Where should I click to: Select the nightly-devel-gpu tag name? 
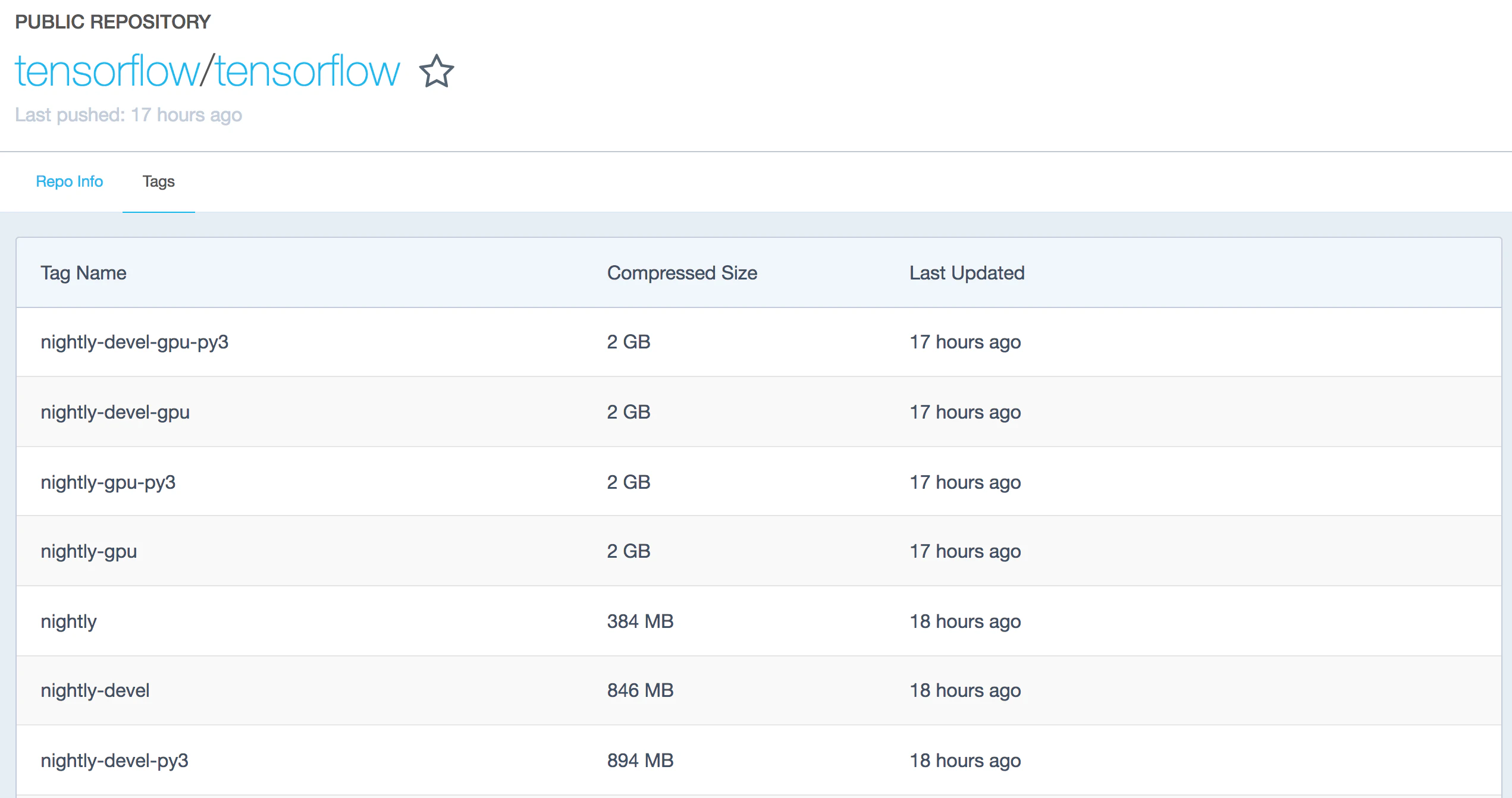pos(115,412)
